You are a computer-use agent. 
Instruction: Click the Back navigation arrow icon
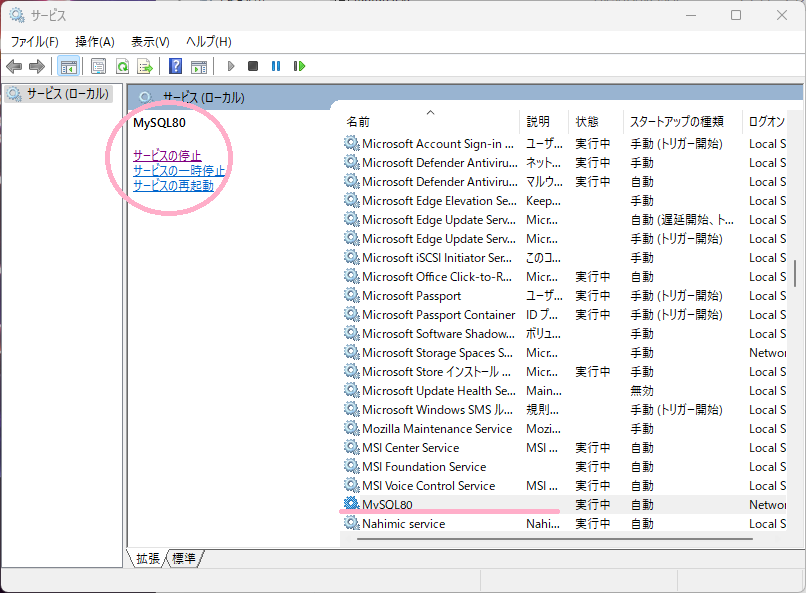pyautogui.click(x=15, y=66)
